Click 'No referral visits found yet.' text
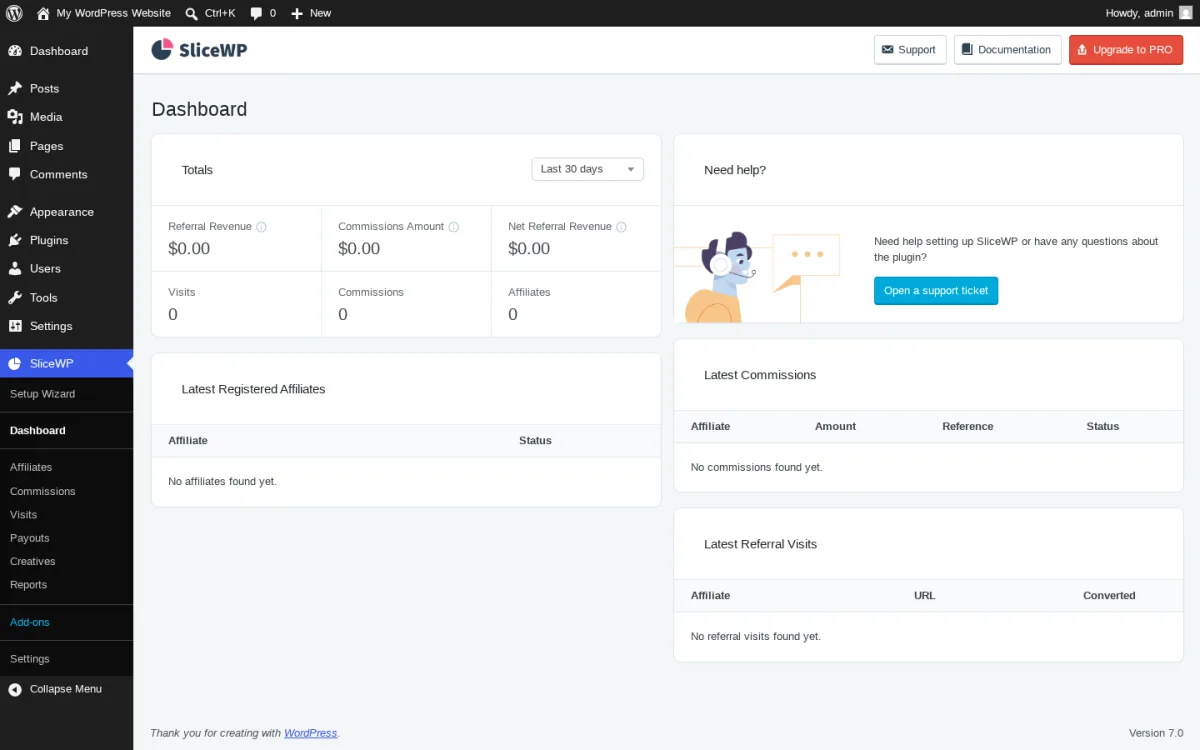This screenshot has width=1200, height=750. (756, 636)
